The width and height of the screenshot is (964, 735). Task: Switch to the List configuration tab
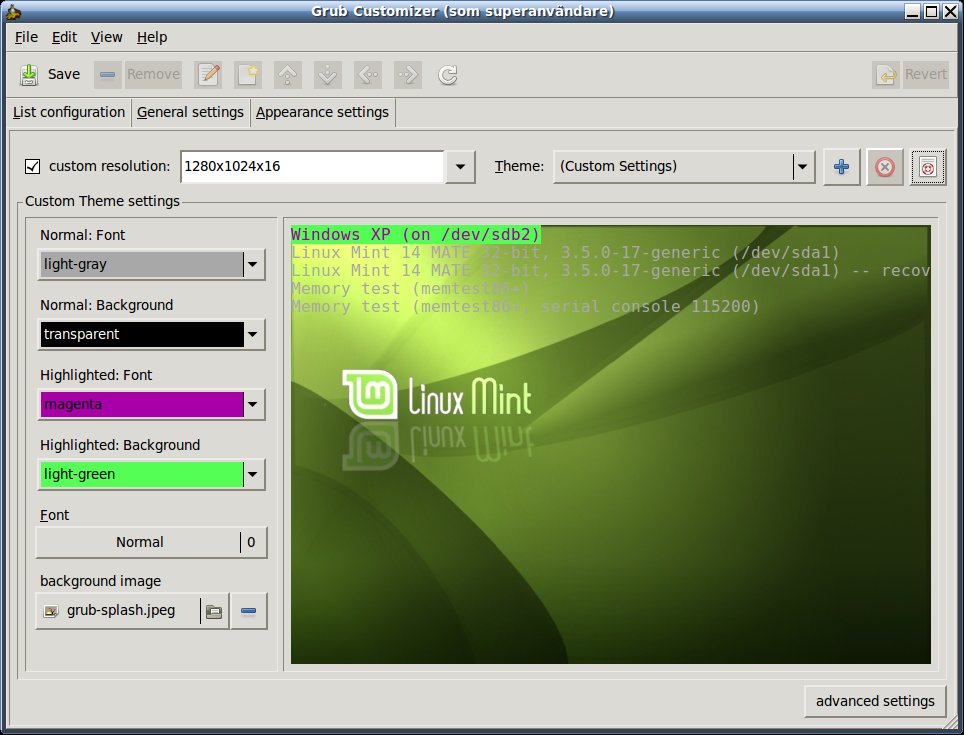(x=69, y=112)
